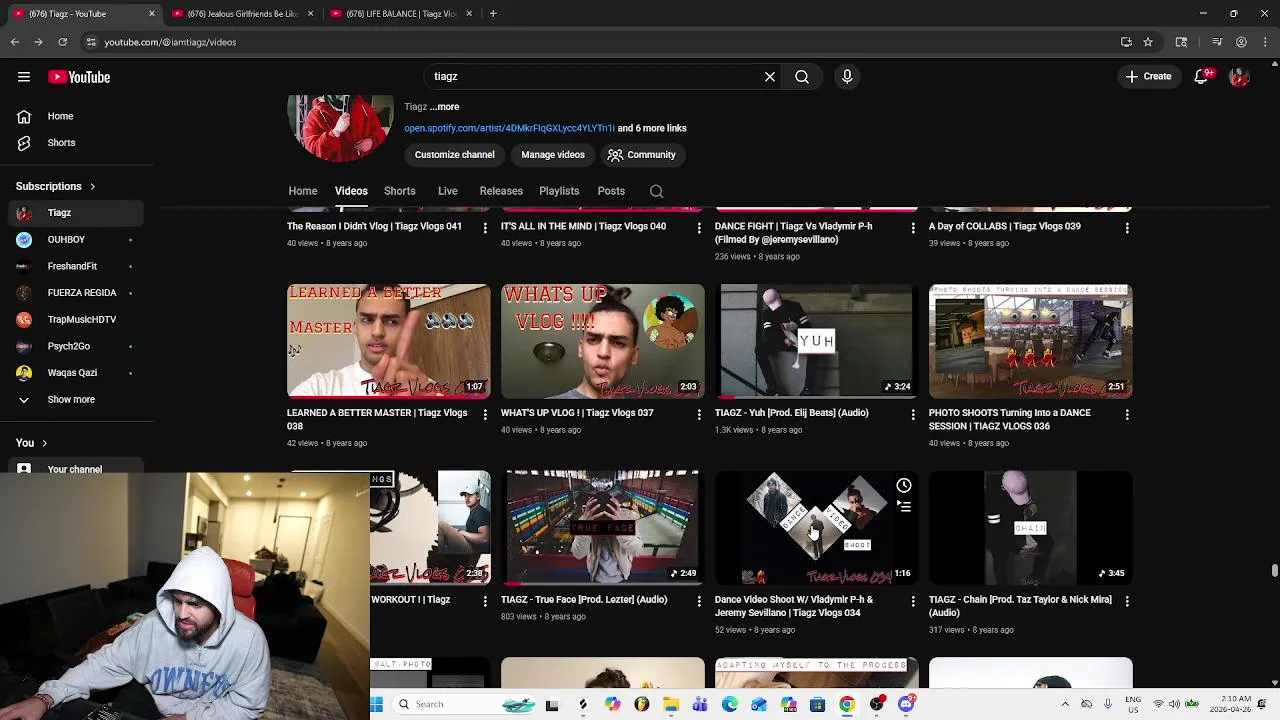Open the TIAGZ - Yuh video thumbnail
The image size is (1280, 720).
coord(817,341)
